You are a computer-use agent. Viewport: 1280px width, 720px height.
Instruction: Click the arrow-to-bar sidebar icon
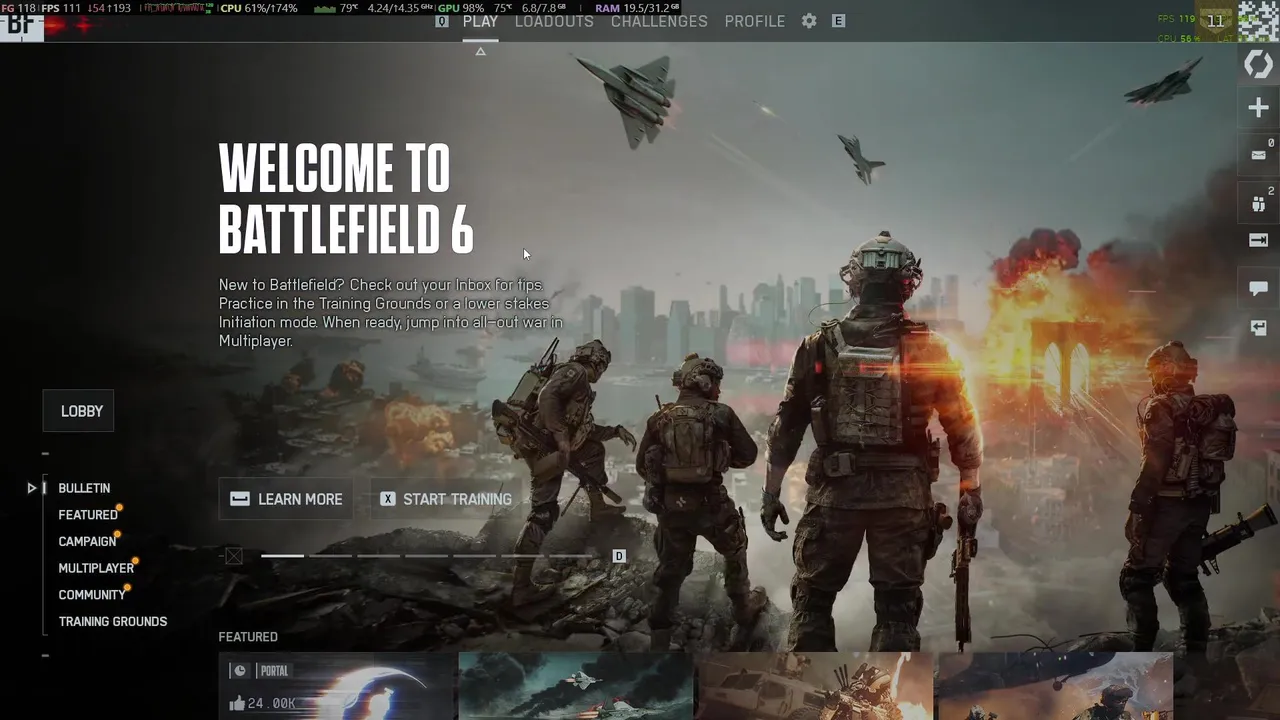(x=1258, y=240)
